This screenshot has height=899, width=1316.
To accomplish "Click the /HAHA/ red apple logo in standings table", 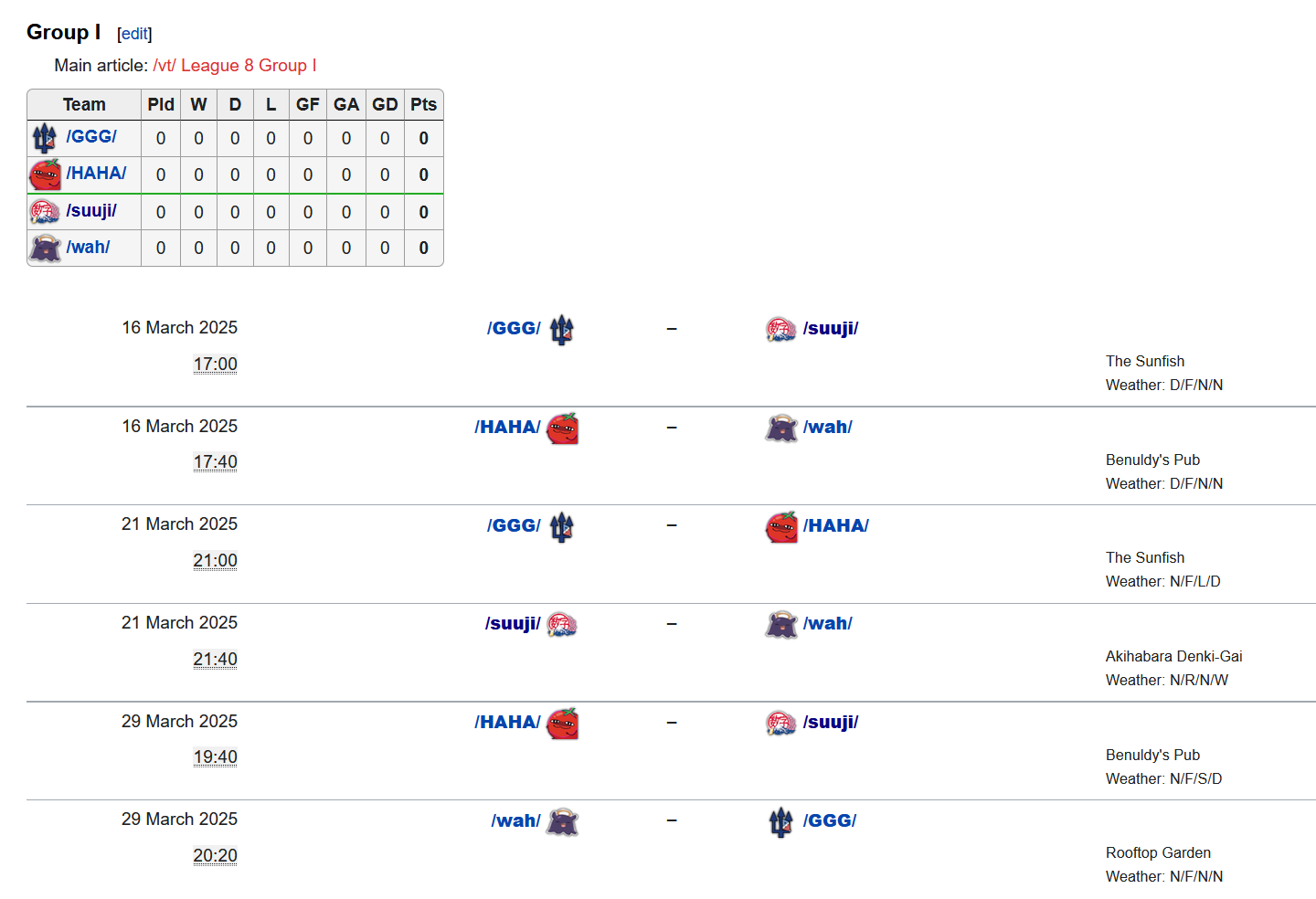I will tap(45, 175).
